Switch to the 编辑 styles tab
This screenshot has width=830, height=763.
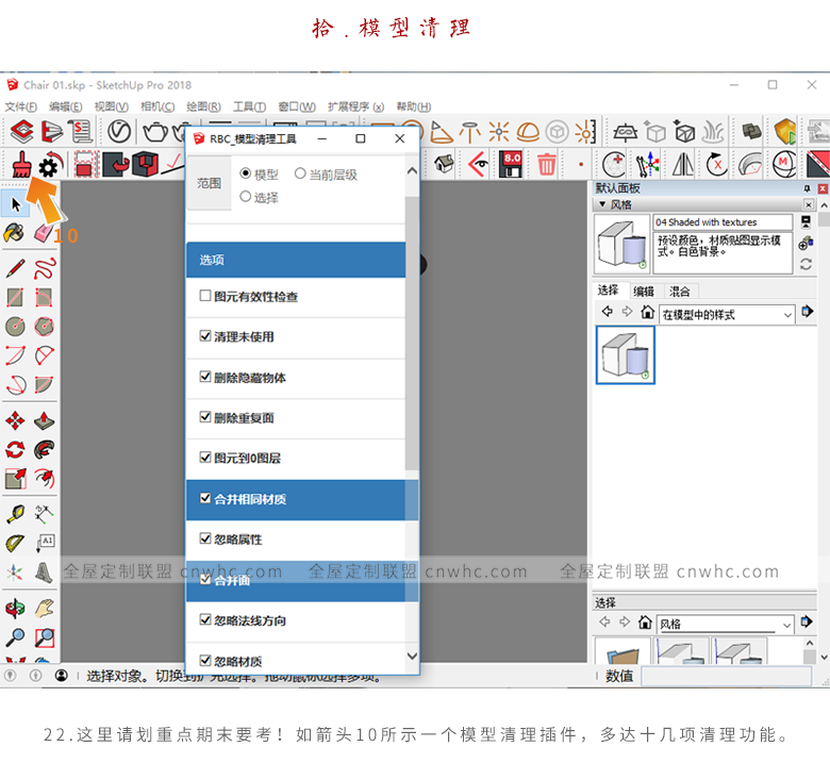(644, 291)
